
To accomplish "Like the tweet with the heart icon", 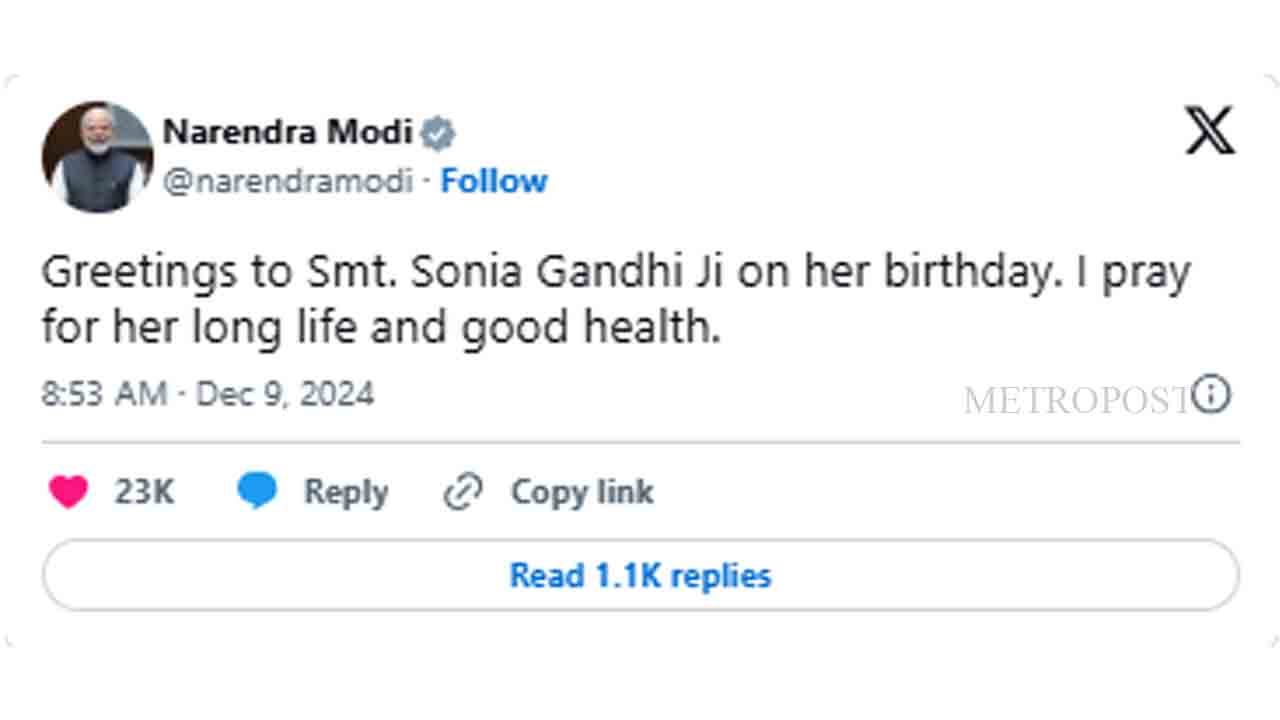I will 68,492.
